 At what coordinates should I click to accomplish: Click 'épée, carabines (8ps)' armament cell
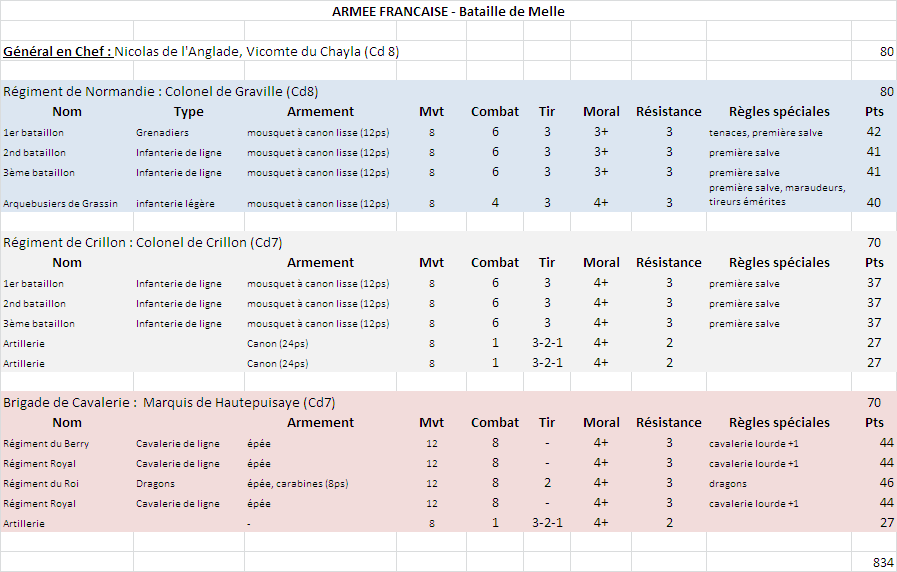(x=297, y=484)
